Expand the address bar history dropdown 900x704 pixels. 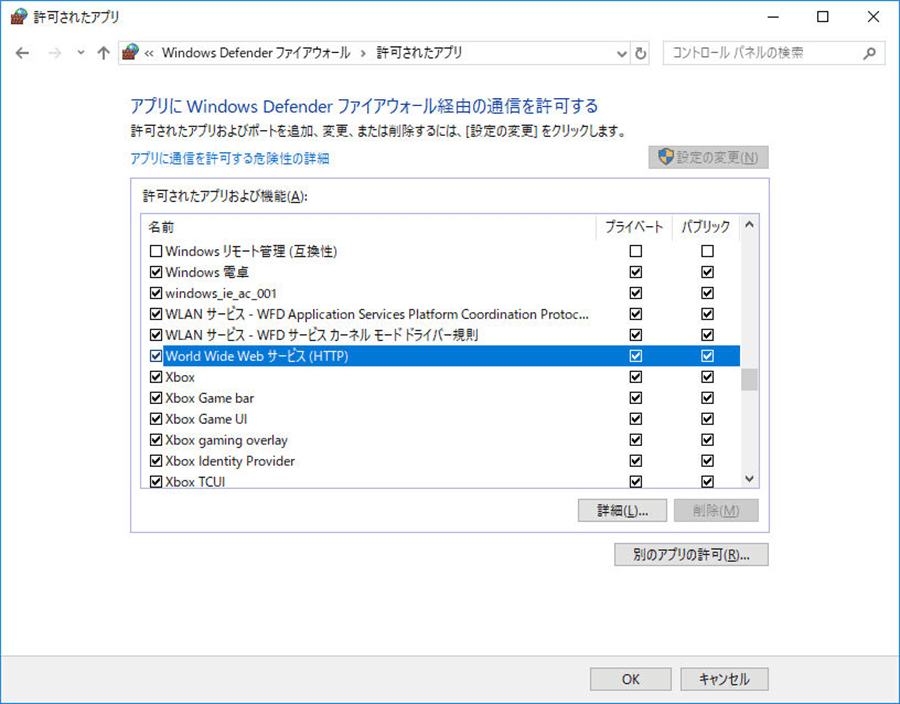[x=622, y=53]
